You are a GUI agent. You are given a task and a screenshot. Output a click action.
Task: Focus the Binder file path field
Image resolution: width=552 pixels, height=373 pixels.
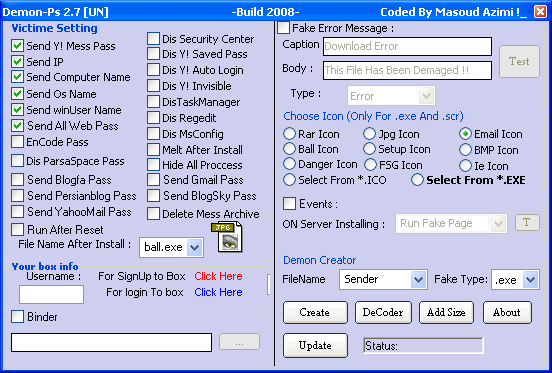point(111,342)
